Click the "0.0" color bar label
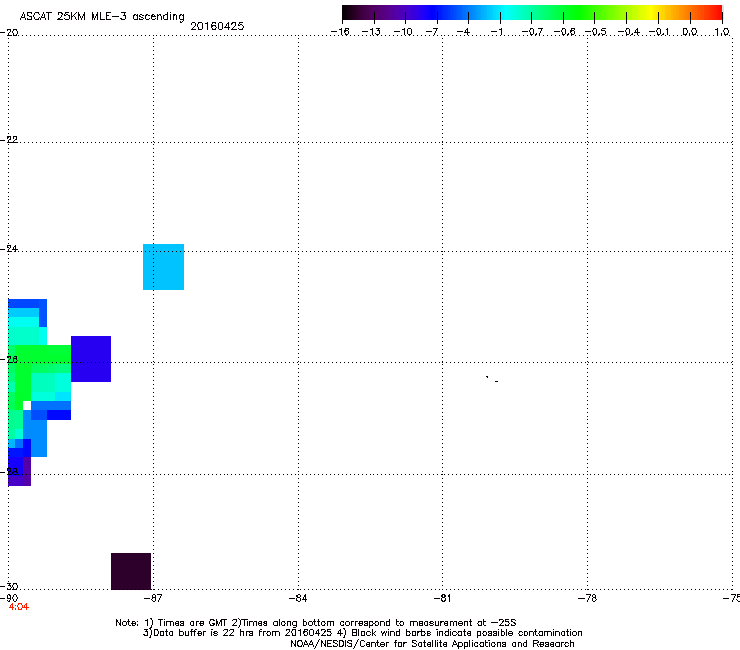Image resolution: width=740 pixels, height=650 pixels. (x=690, y=32)
